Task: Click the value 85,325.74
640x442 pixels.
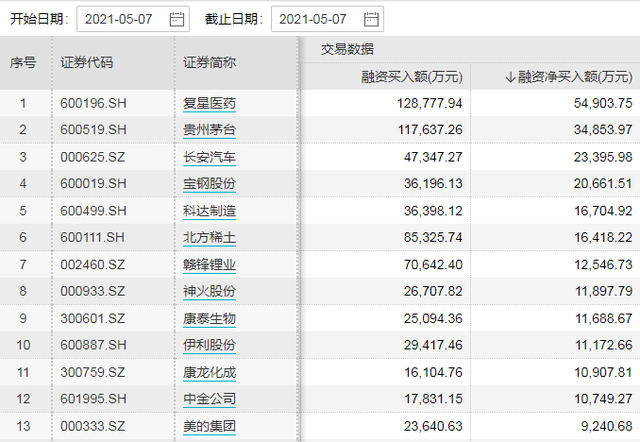Action: [433, 238]
